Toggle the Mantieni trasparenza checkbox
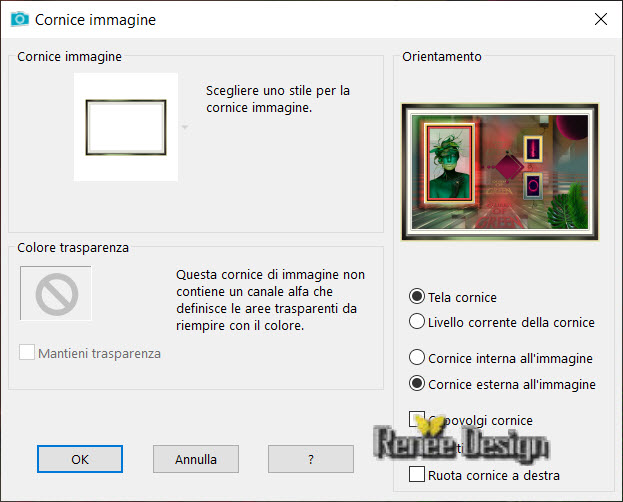The image size is (623, 502). click(x=27, y=352)
